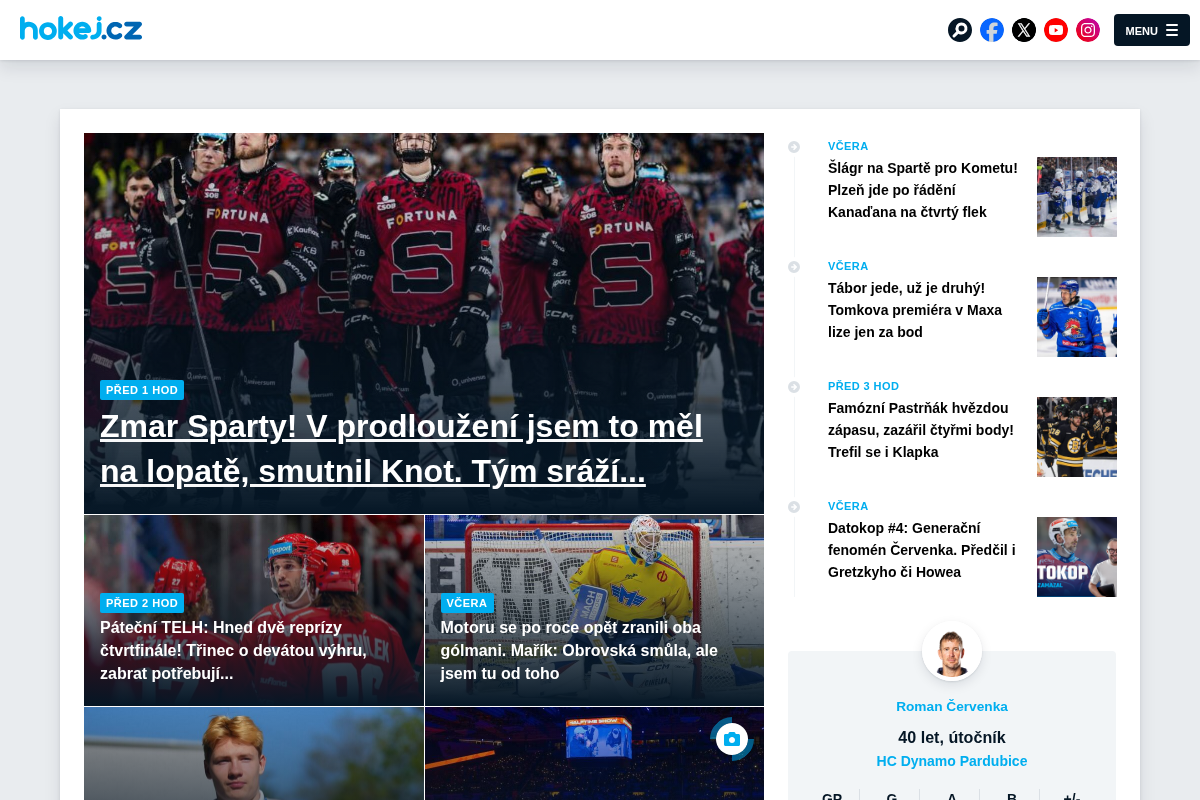Screen dimensions: 1200x800
Task: Click the hokej.cz logo
Action: coord(81,28)
